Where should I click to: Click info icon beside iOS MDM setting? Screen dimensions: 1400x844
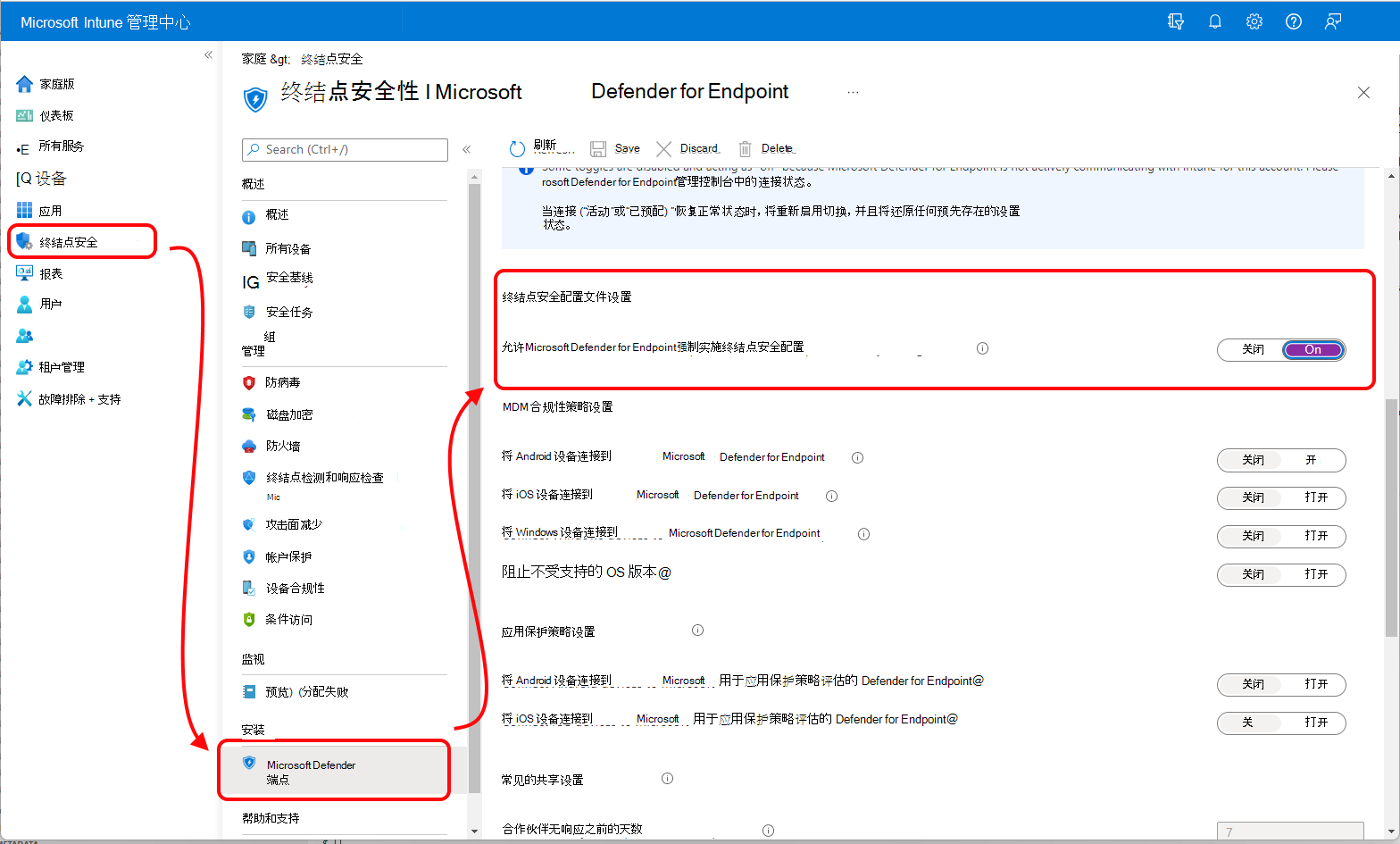tap(831, 496)
